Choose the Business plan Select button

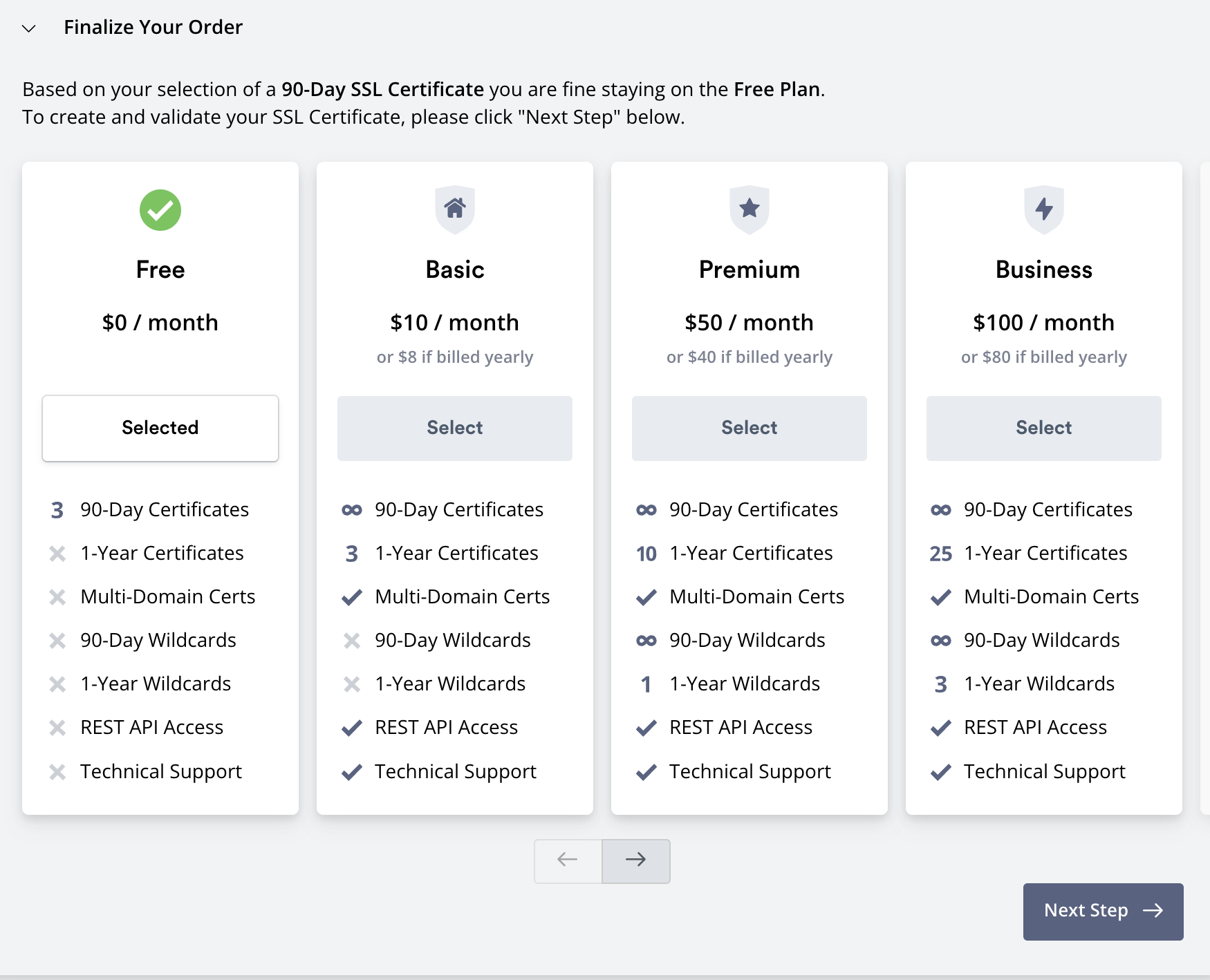tap(1044, 428)
